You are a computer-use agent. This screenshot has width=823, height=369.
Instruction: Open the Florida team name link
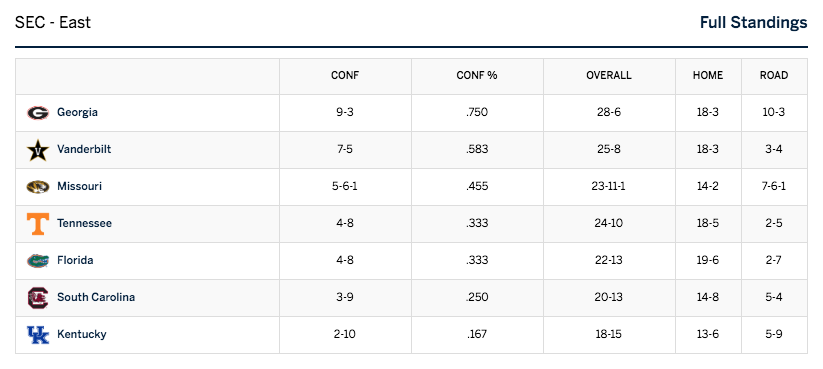(75, 260)
